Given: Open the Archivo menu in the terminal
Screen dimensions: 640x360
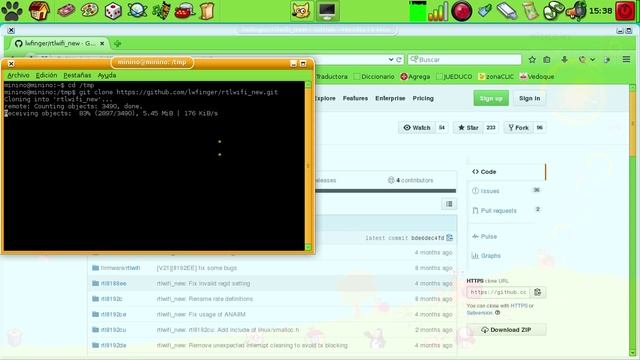Looking at the screenshot, I should point(18,76).
